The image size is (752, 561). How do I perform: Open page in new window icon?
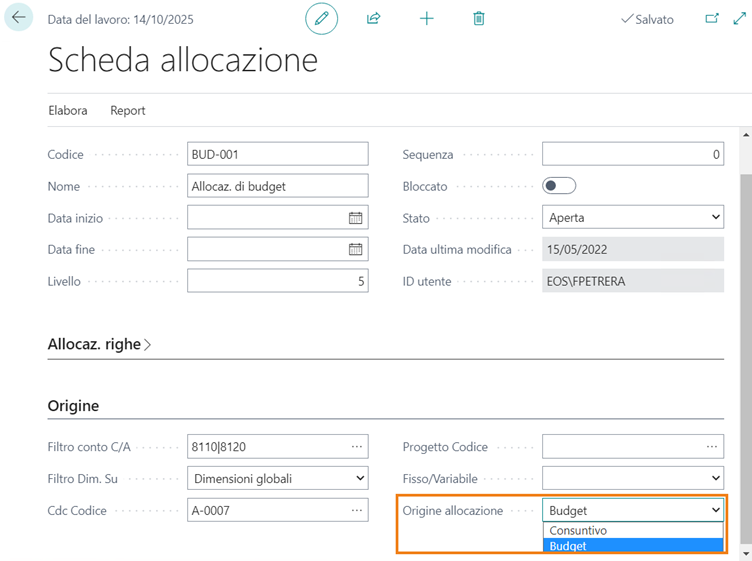coord(712,18)
